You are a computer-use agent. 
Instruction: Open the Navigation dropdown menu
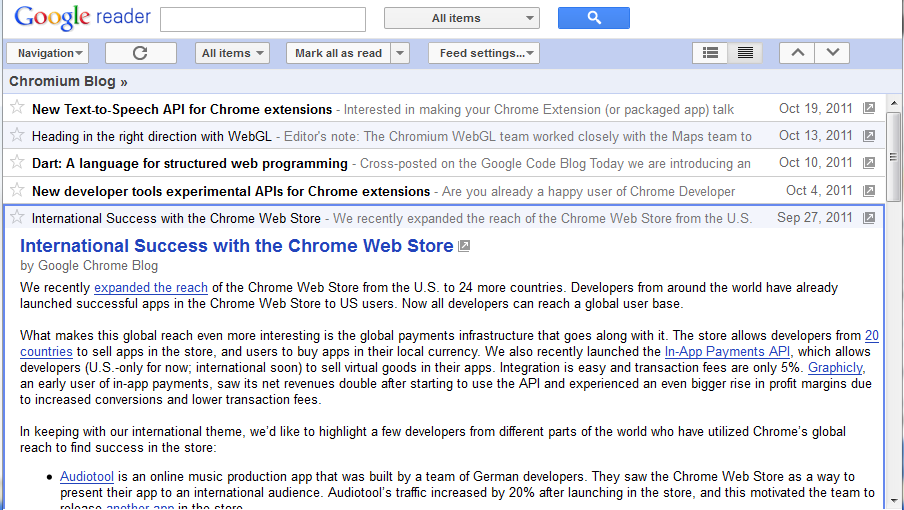pyautogui.click(x=47, y=53)
